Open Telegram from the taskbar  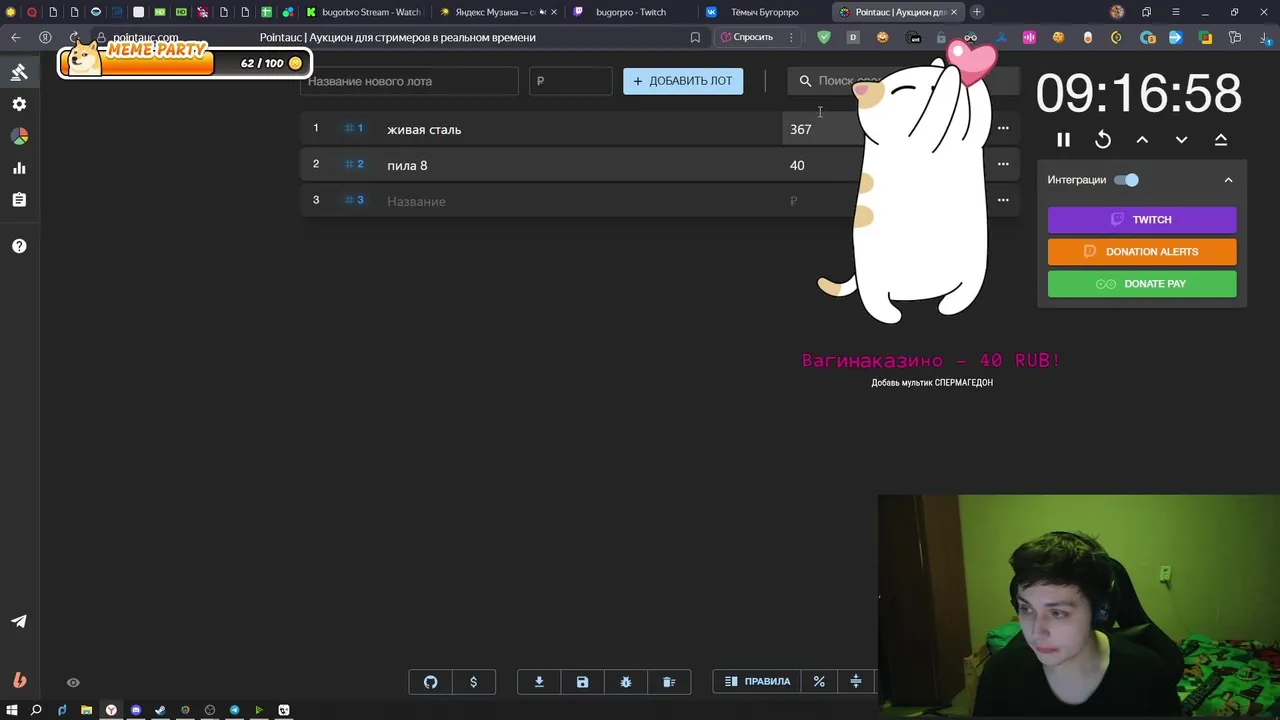tap(234, 710)
